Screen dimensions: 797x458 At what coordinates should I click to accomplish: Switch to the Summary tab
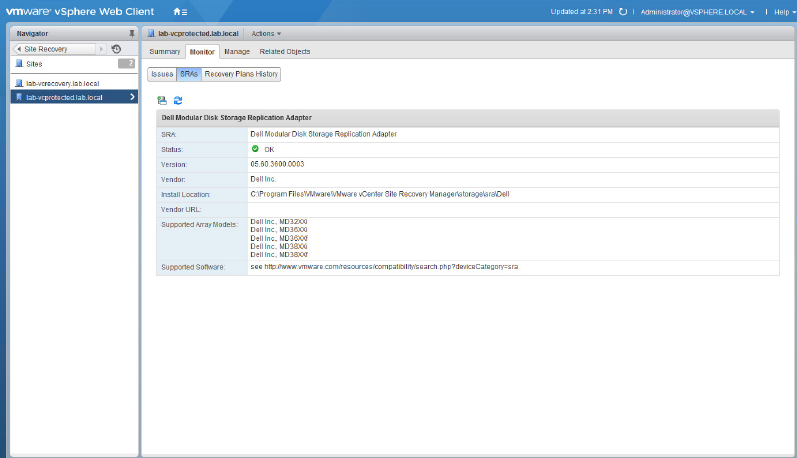[165, 51]
